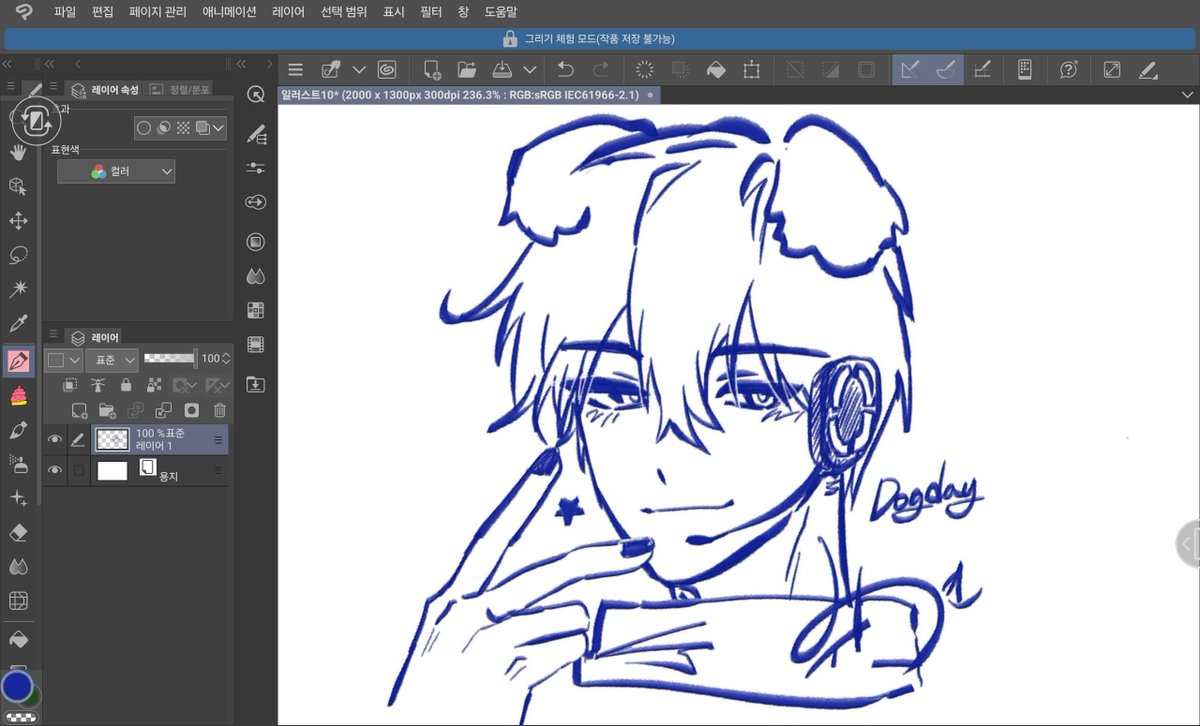
Task: Click the Undo arrow in command bar
Action: click(566, 70)
